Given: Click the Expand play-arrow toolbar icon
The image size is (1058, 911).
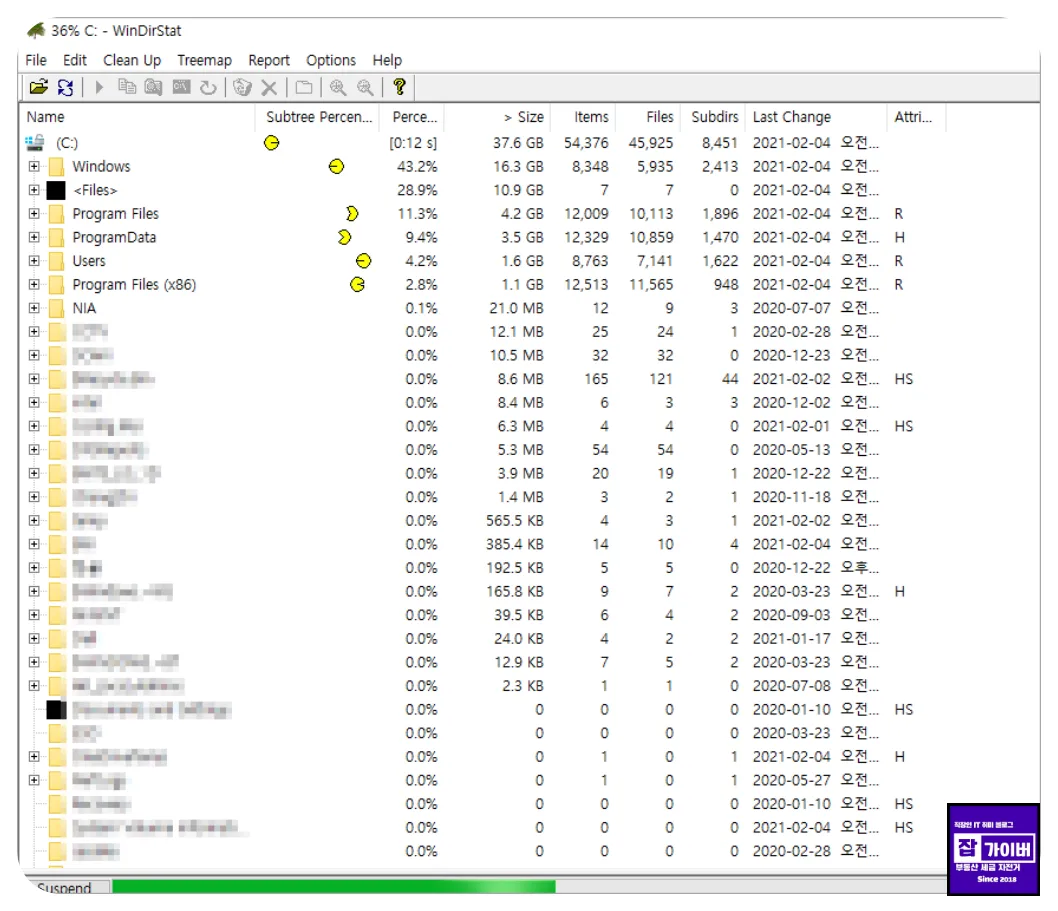Looking at the screenshot, I should click(x=99, y=87).
